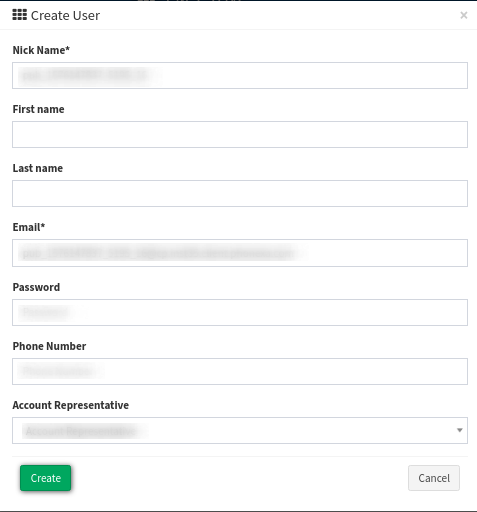Screen dimensions: 477x512
Task: Click the Last name label
Action: click(38, 168)
